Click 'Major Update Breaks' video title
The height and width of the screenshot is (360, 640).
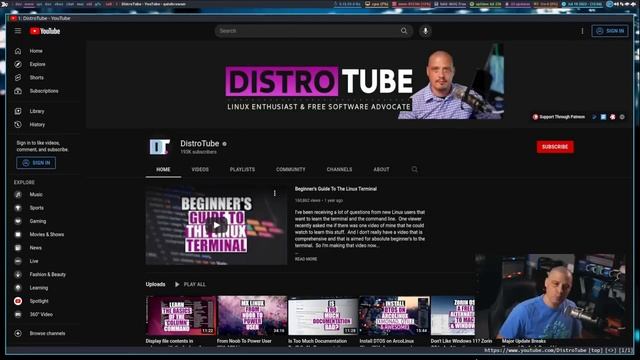tap(524, 341)
